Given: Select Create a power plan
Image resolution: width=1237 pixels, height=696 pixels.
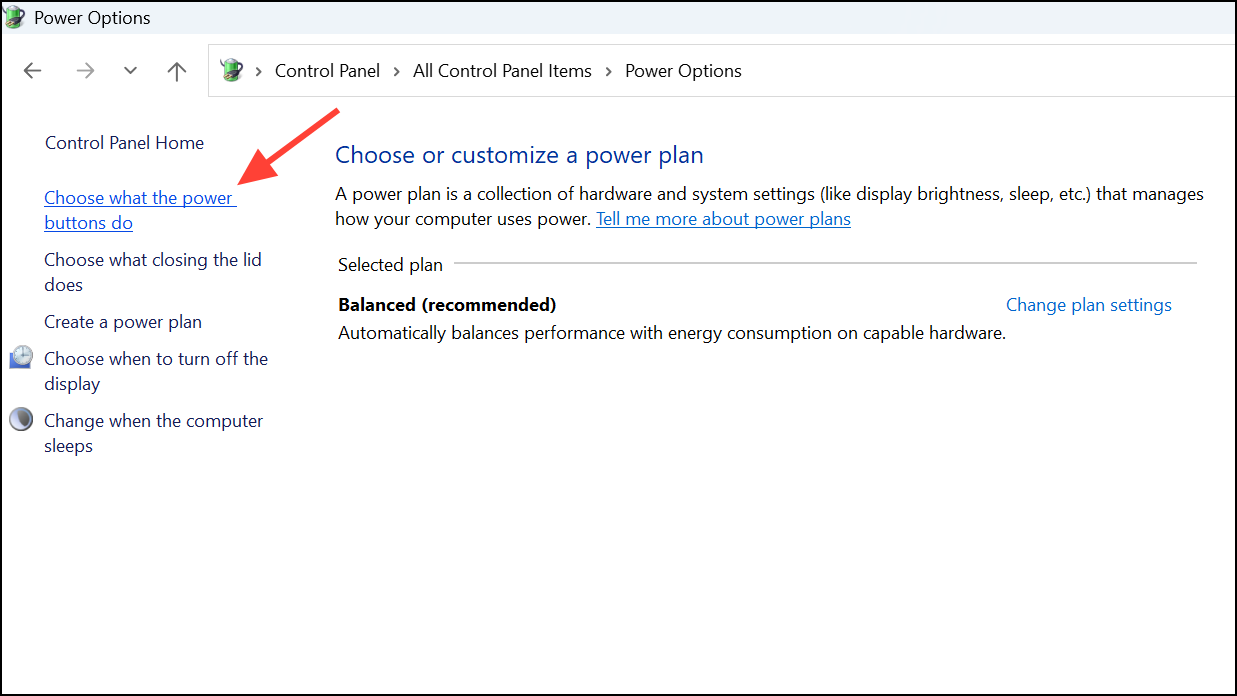Looking at the screenshot, I should pyautogui.click(x=122, y=321).
